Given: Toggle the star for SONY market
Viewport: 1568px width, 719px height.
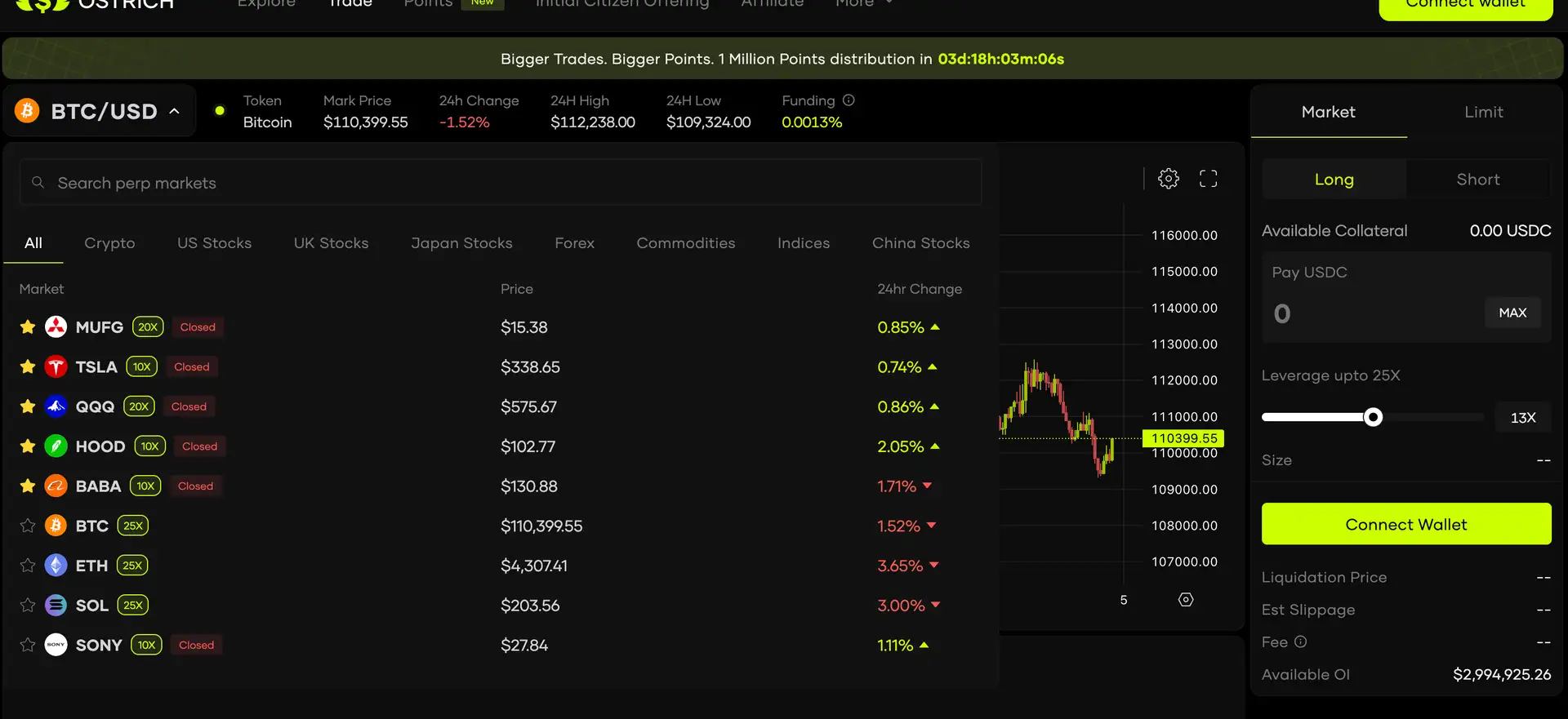Looking at the screenshot, I should click(28, 646).
